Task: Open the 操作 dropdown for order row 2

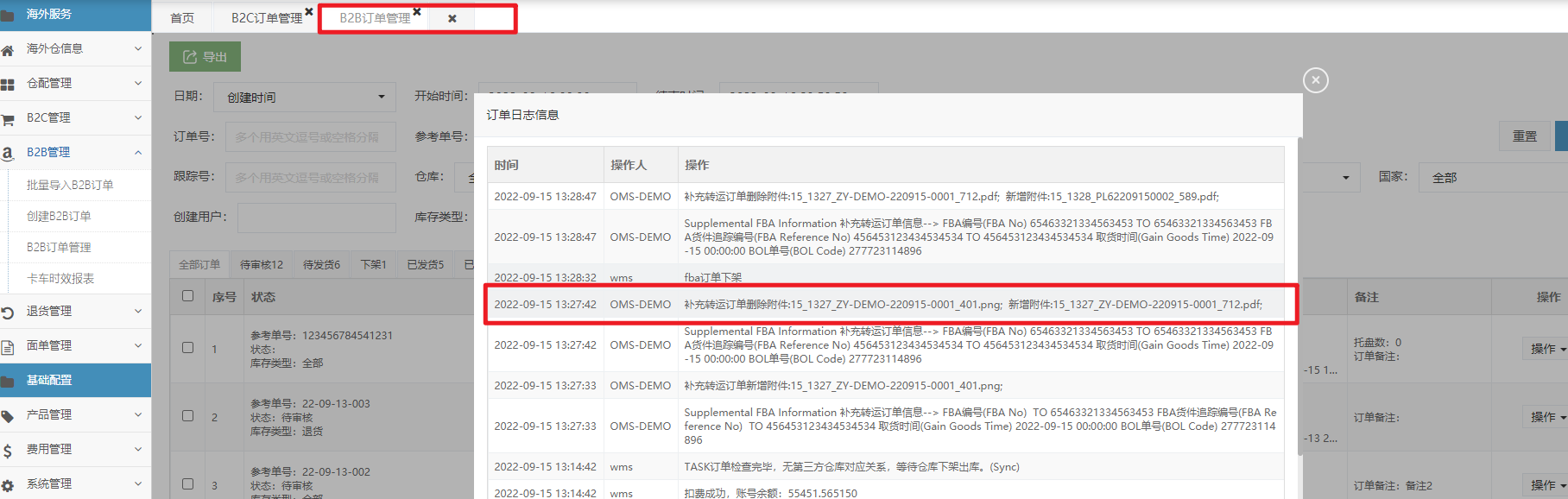Action: click(1547, 417)
